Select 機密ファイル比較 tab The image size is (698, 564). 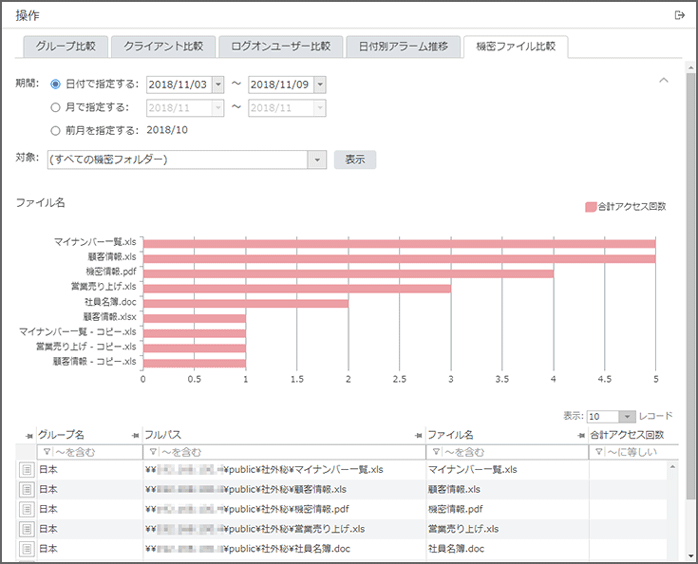(515, 46)
